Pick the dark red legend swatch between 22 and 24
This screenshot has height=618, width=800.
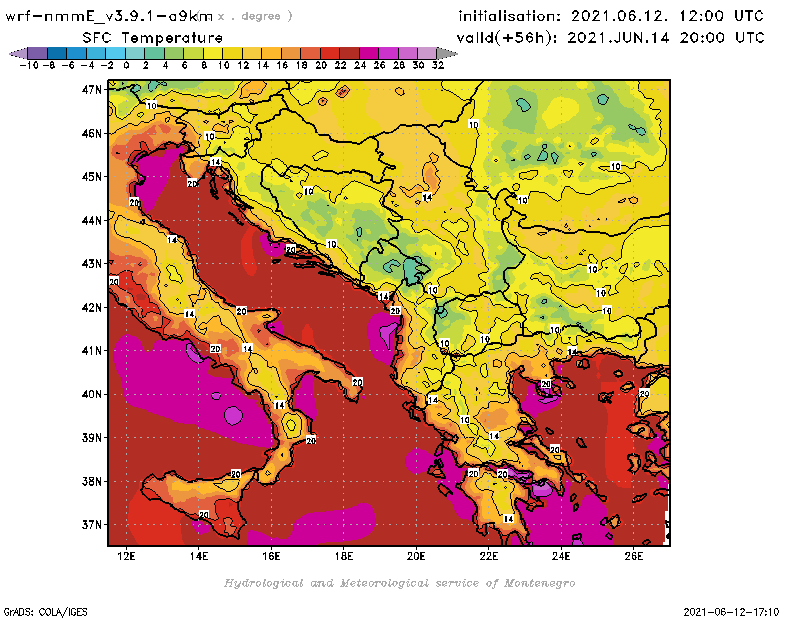(349, 53)
